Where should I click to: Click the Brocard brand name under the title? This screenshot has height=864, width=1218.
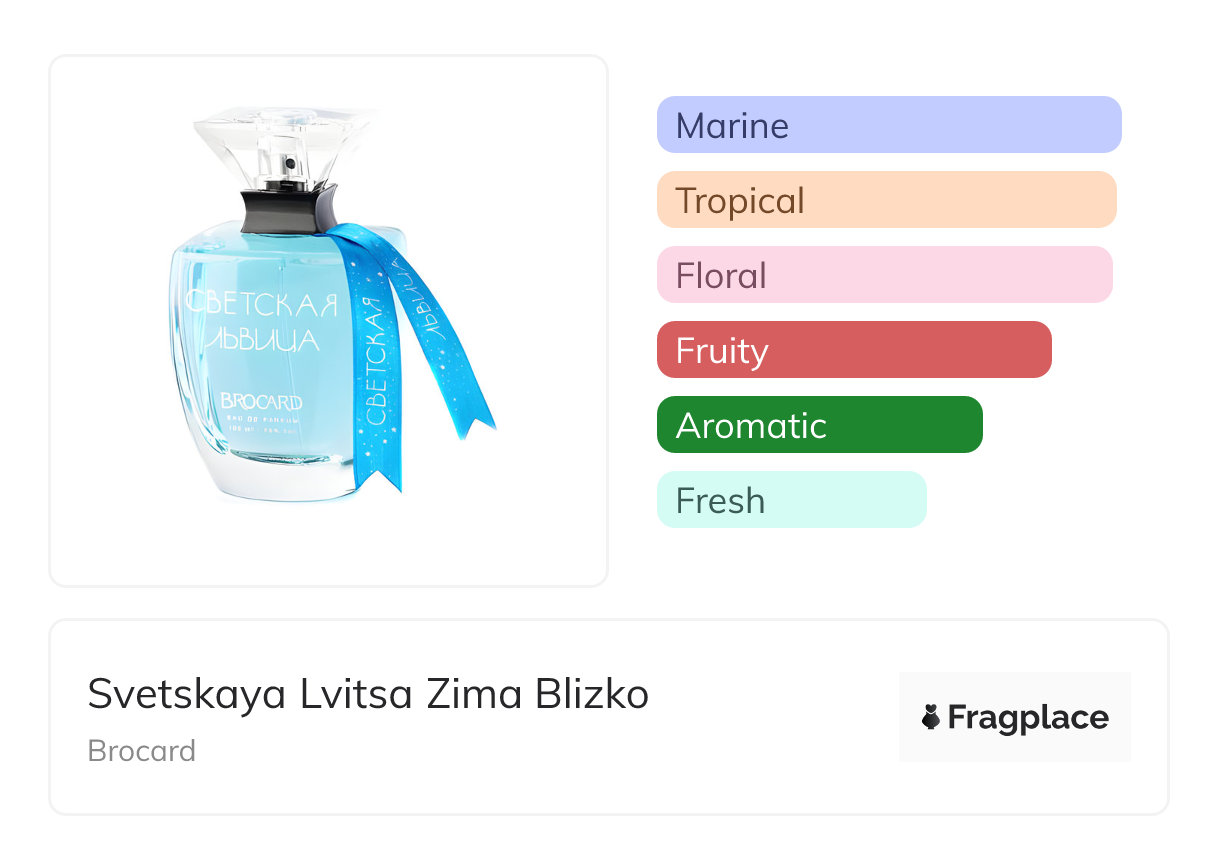(x=142, y=751)
